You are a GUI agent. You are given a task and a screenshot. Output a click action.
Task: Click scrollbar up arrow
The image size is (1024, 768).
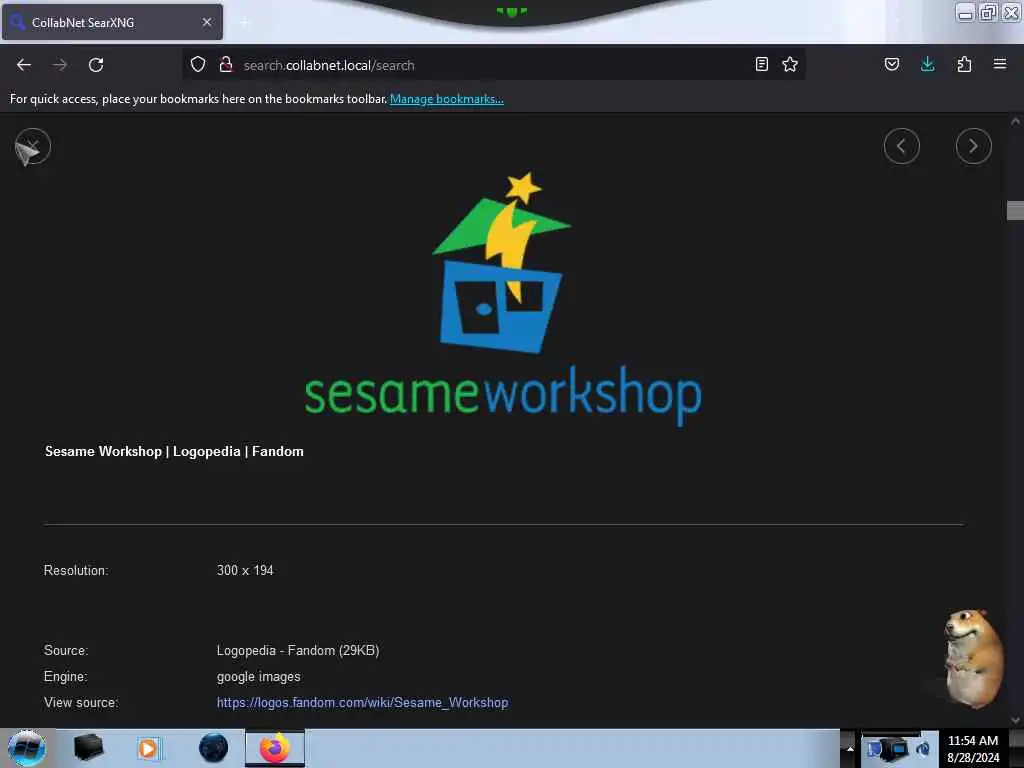tap(1015, 121)
